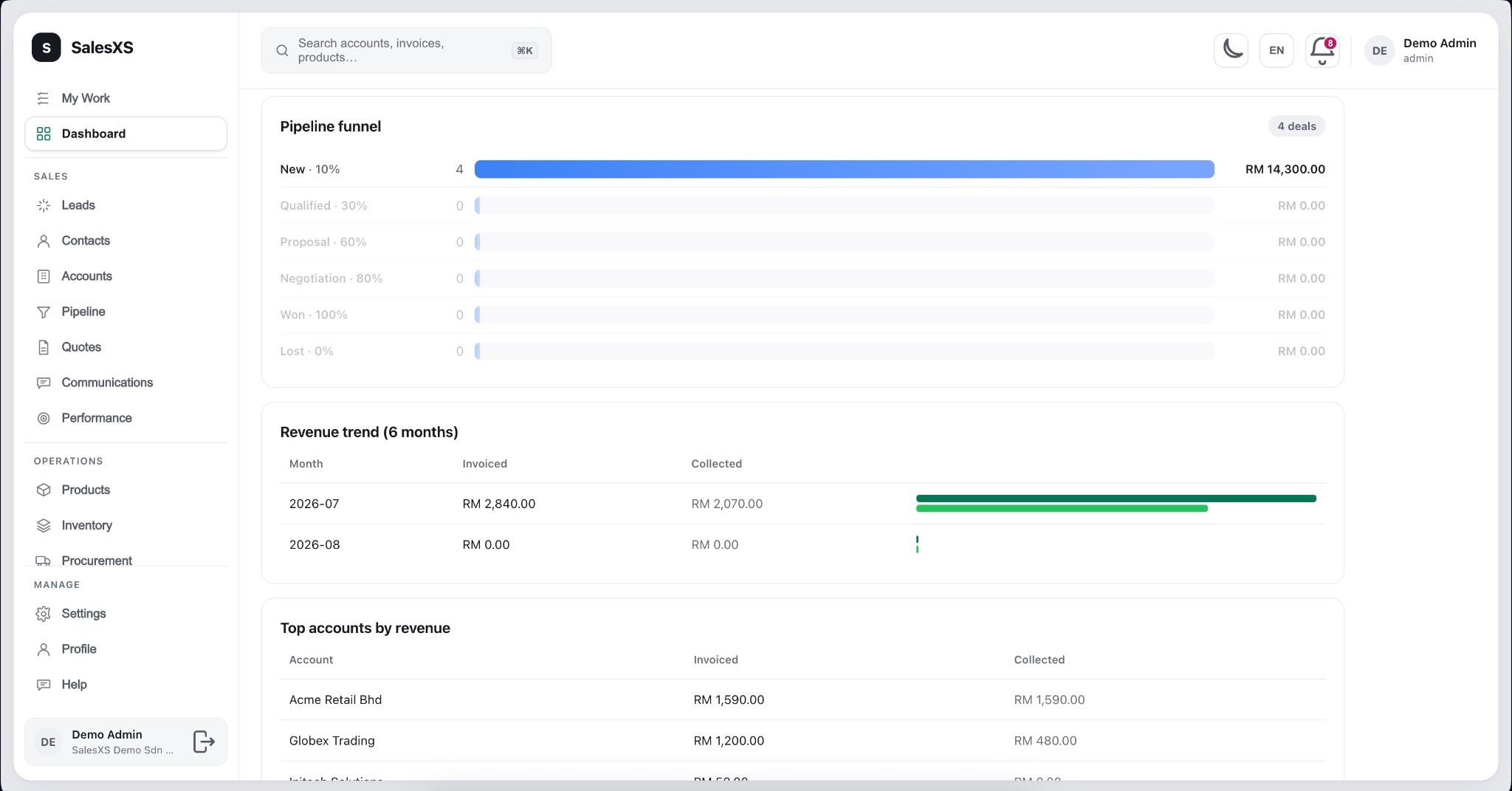Select the 2026-07 month row

pos(803,504)
